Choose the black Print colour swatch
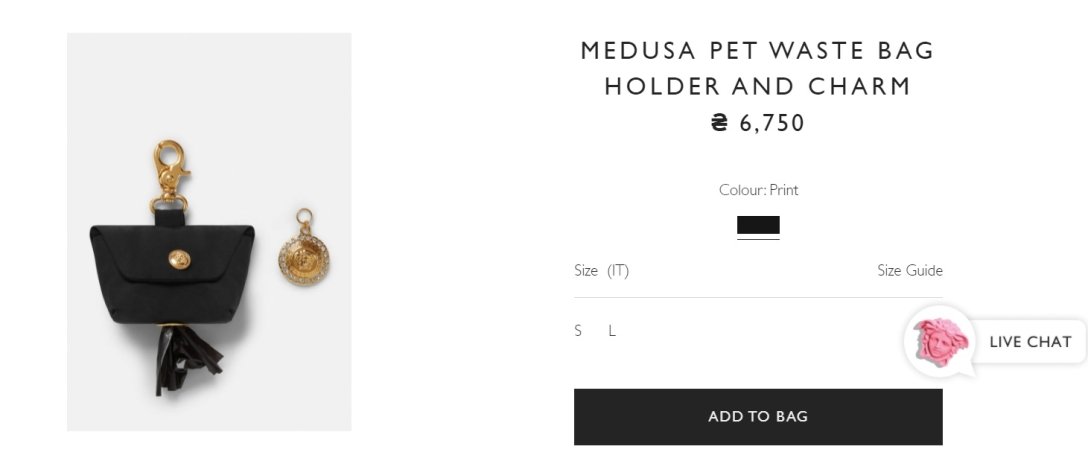 click(758, 226)
